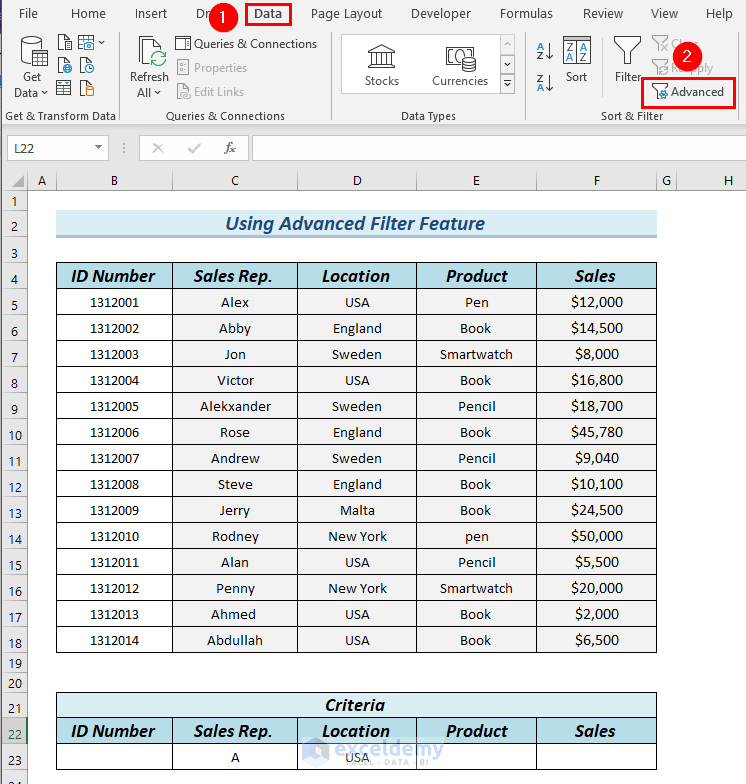This screenshot has height=784, width=746.
Task: Click the Product header in row 4
Action: pyautogui.click(x=476, y=276)
